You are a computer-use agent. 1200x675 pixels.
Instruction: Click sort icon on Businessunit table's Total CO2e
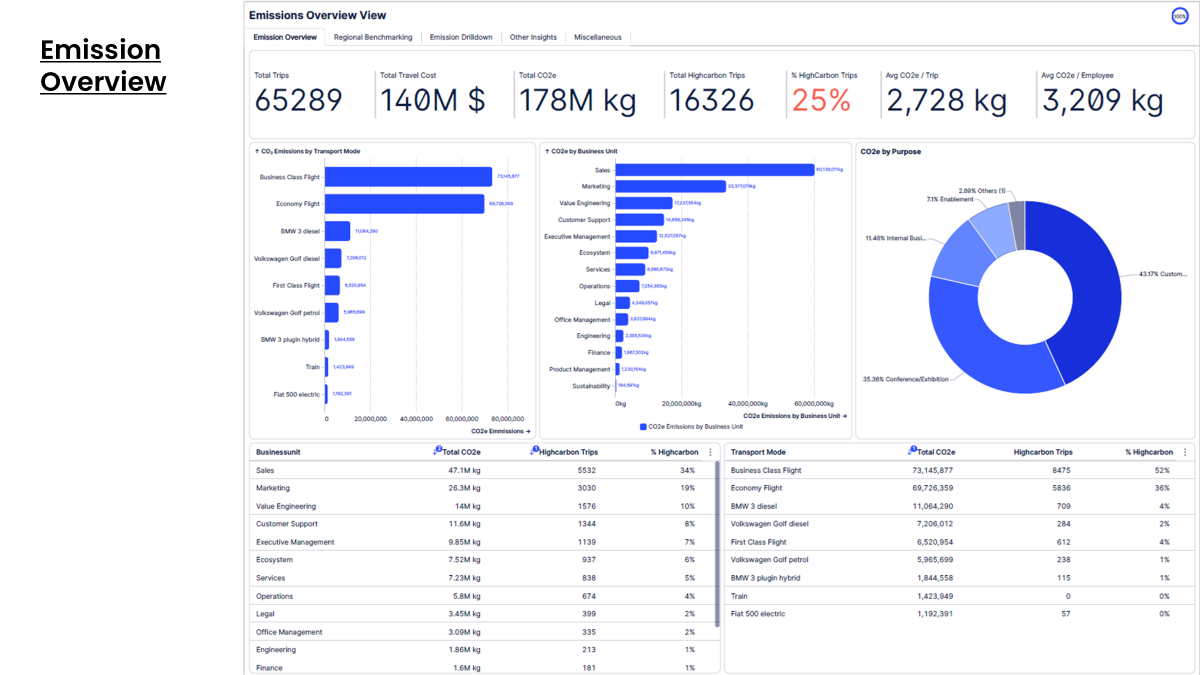click(437, 452)
